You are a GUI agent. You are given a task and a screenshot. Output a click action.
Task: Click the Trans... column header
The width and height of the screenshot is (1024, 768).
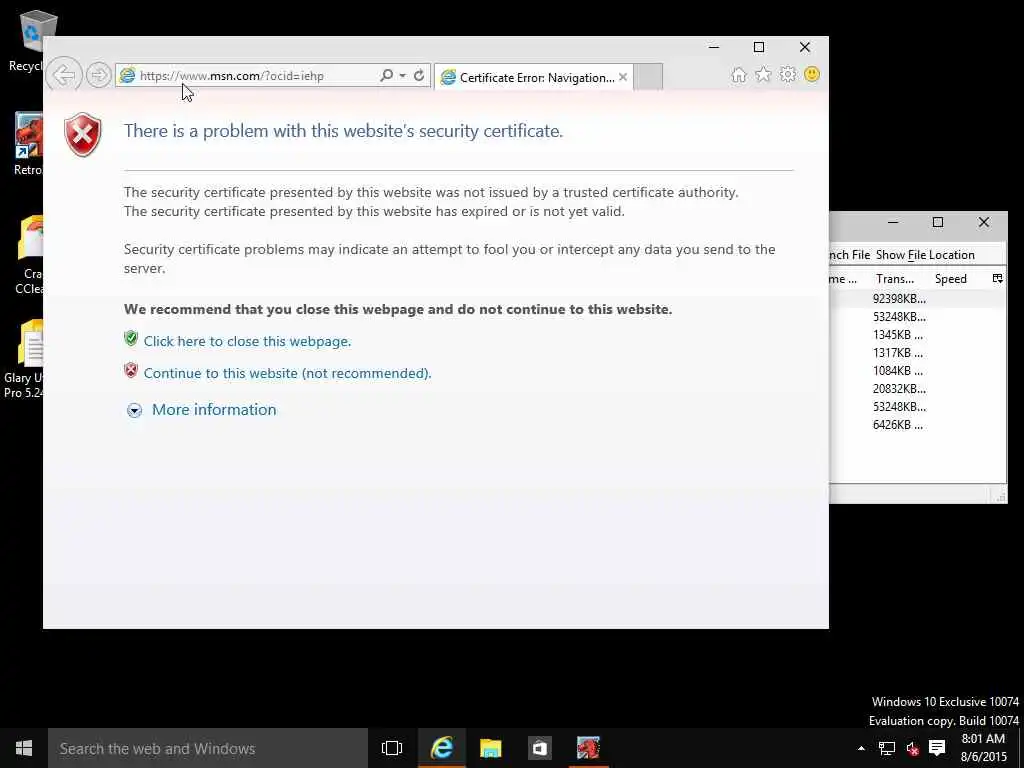point(895,279)
